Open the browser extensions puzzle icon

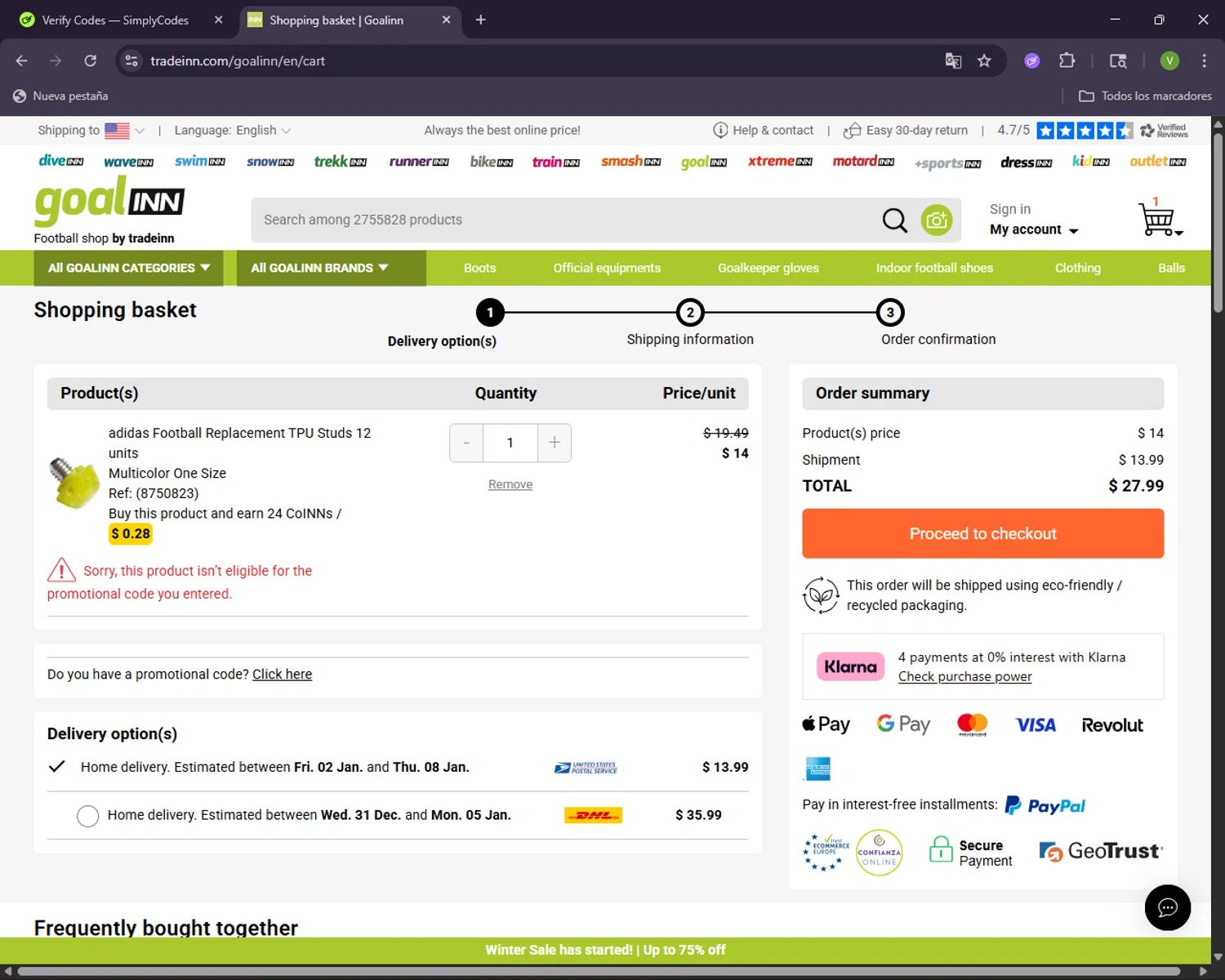(x=1067, y=60)
